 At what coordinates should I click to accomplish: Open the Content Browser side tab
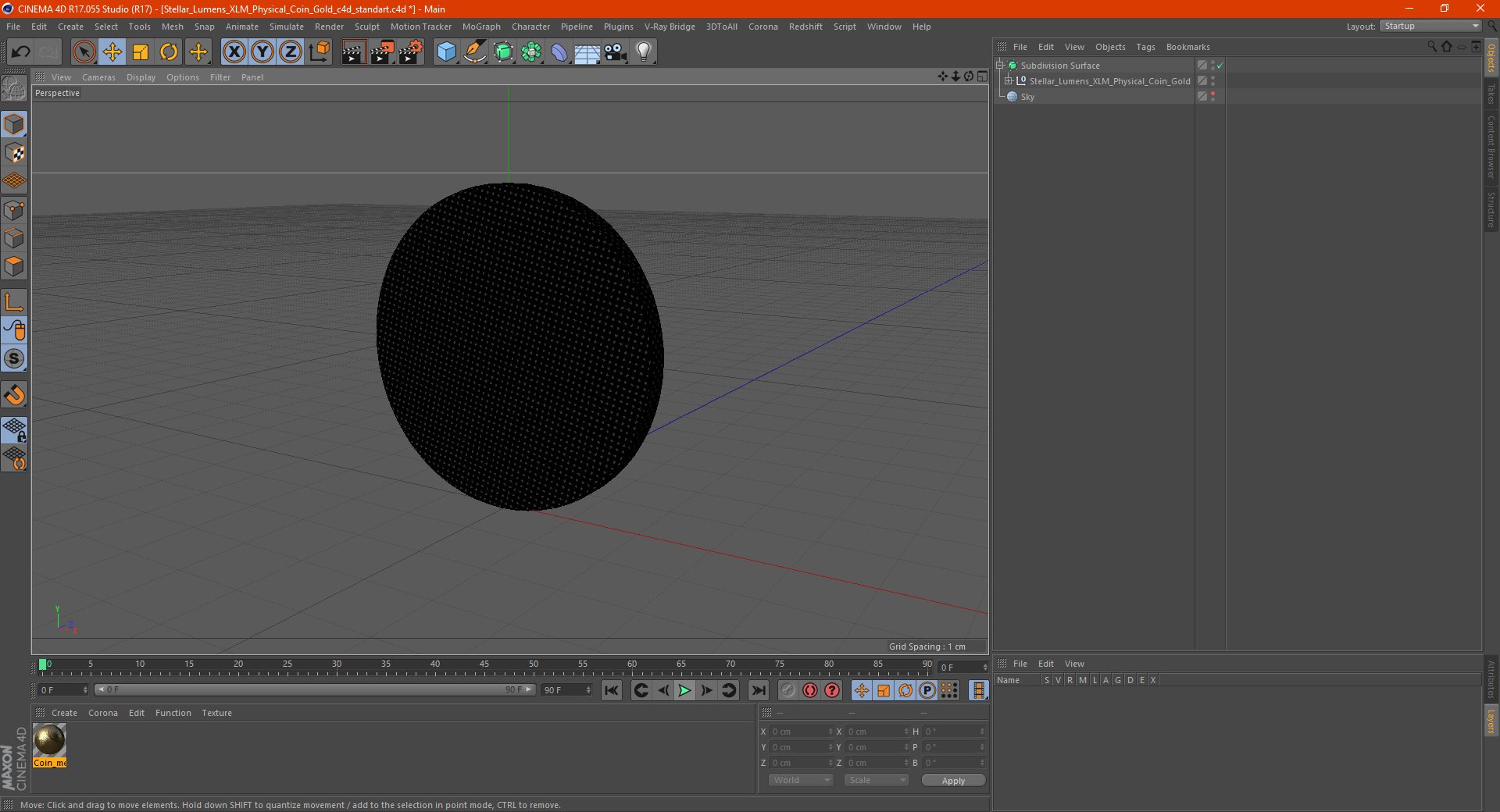click(x=1491, y=146)
